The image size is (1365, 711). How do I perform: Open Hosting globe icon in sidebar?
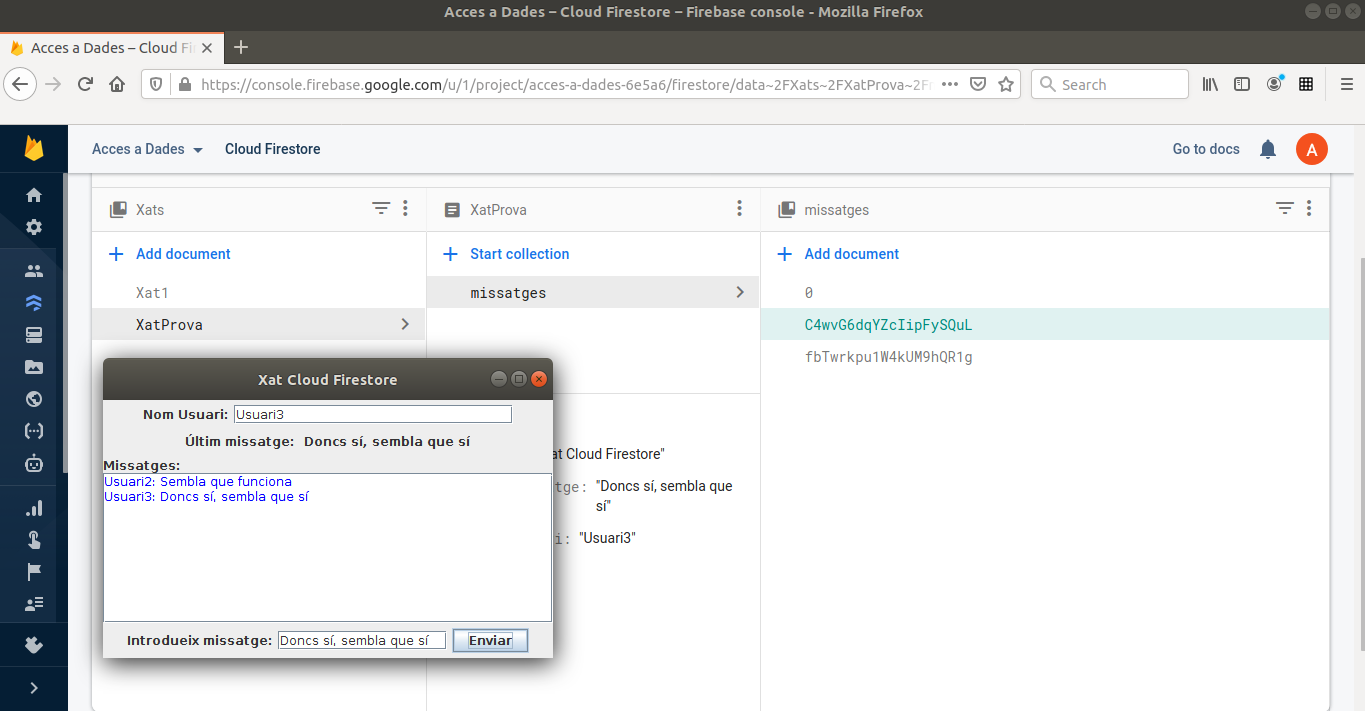[34, 399]
